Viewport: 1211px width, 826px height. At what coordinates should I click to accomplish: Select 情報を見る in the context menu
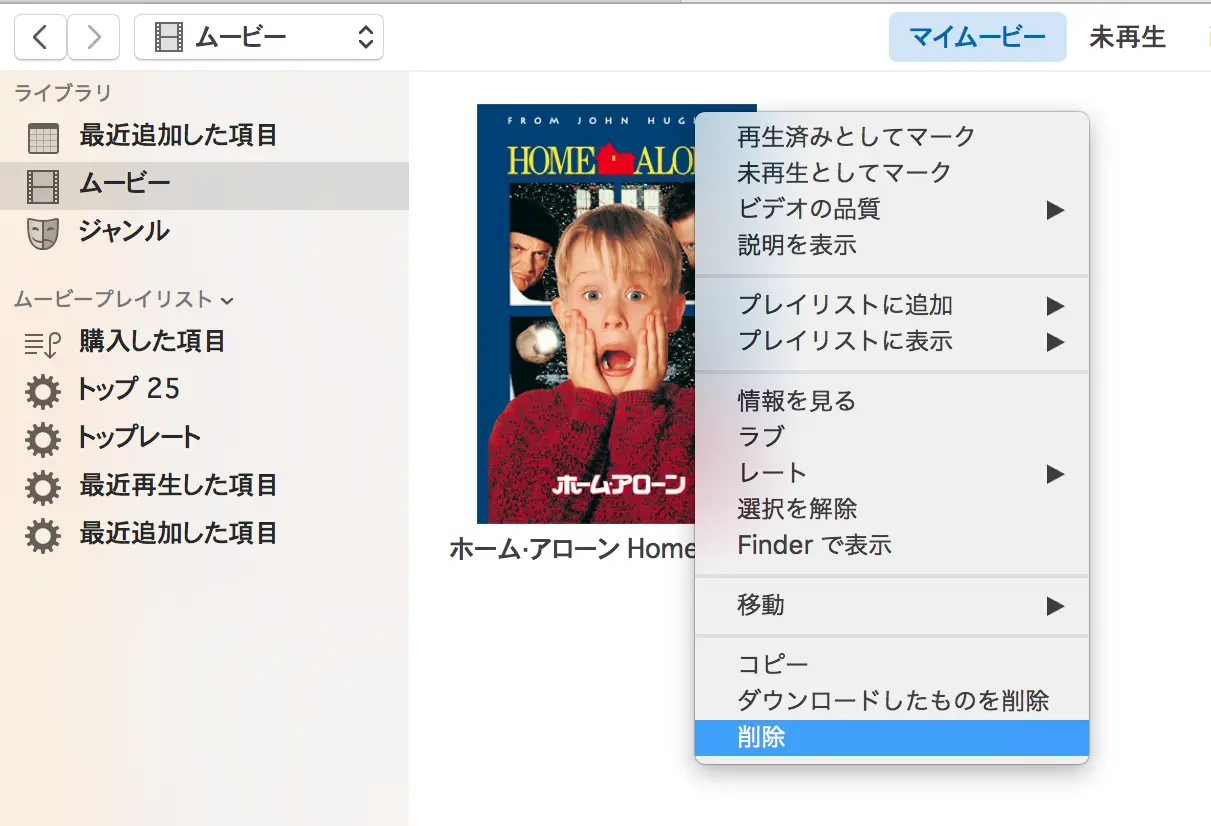pyautogui.click(x=797, y=401)
